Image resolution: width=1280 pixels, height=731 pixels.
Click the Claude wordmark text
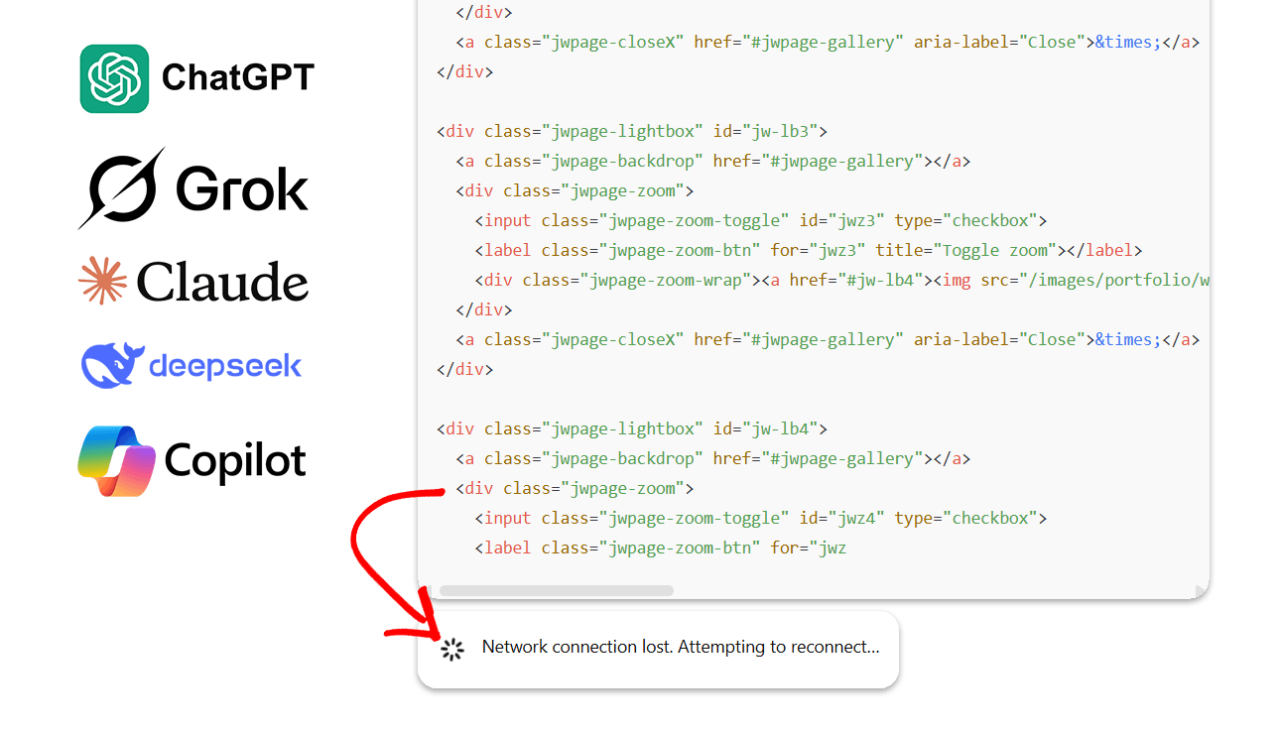click(222, 282)
